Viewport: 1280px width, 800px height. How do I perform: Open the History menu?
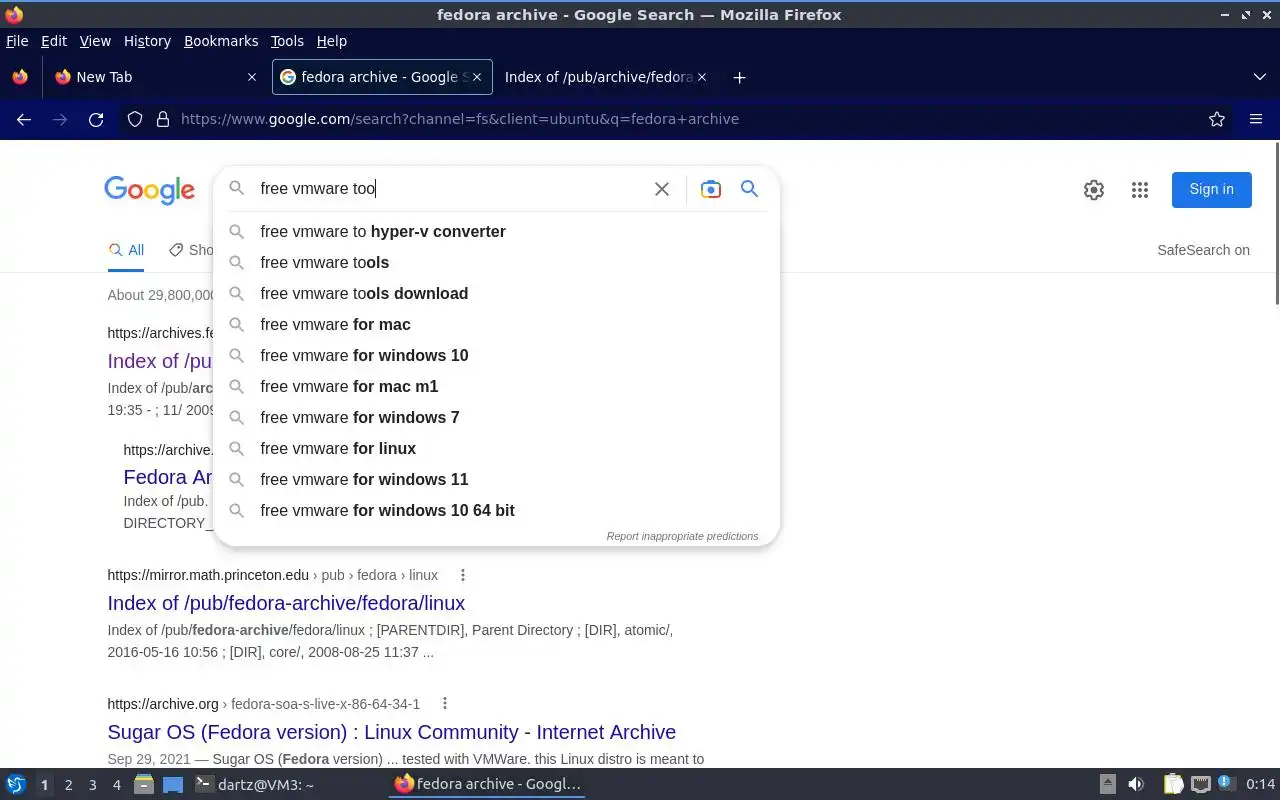pos(147,41)
